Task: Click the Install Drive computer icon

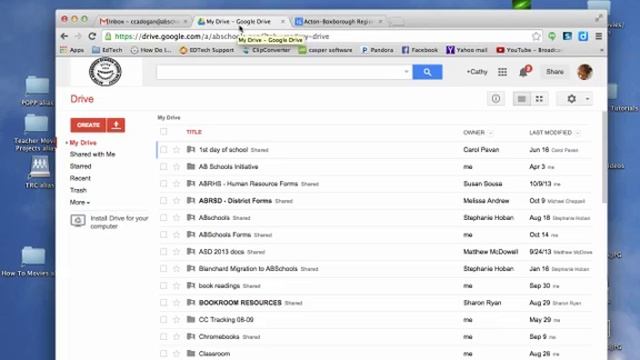Action: point(78,221)
